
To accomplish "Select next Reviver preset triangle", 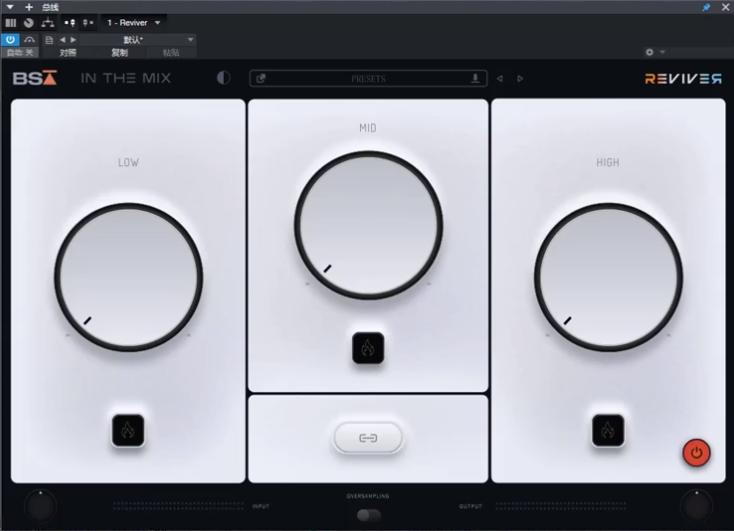I will pos(520,79).
